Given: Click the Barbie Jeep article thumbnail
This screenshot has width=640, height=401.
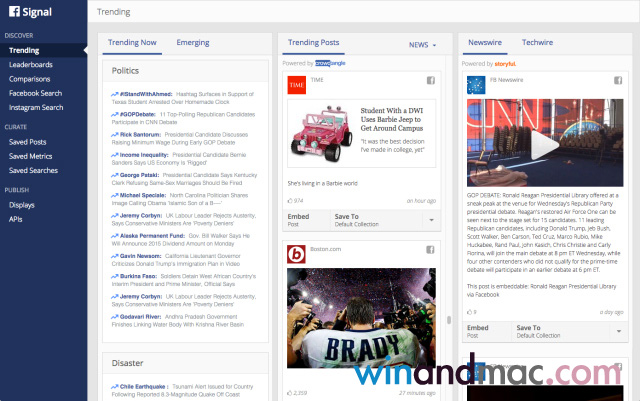Looking at the screenshot, I should pyautogui.click(x=322, y=135).
